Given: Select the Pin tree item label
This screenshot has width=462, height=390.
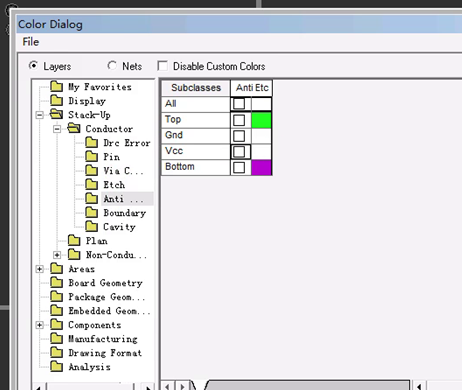Looking at the screenshot, I should click(x=111, y=157).
